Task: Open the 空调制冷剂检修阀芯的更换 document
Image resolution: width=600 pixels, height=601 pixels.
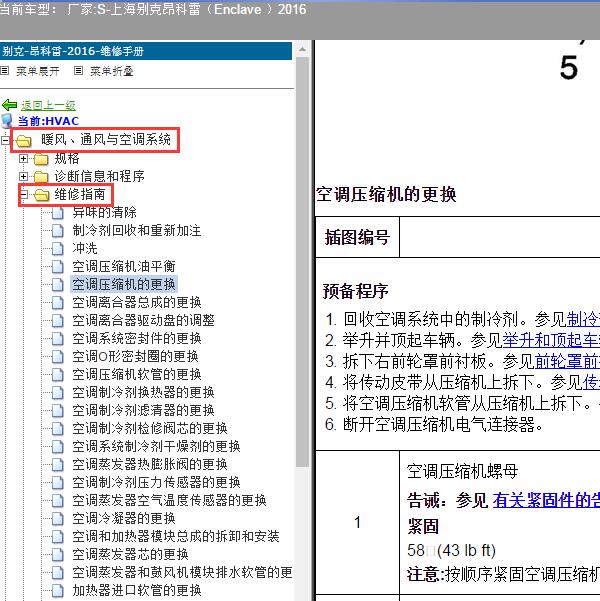Action: click(x=150, y=428)
